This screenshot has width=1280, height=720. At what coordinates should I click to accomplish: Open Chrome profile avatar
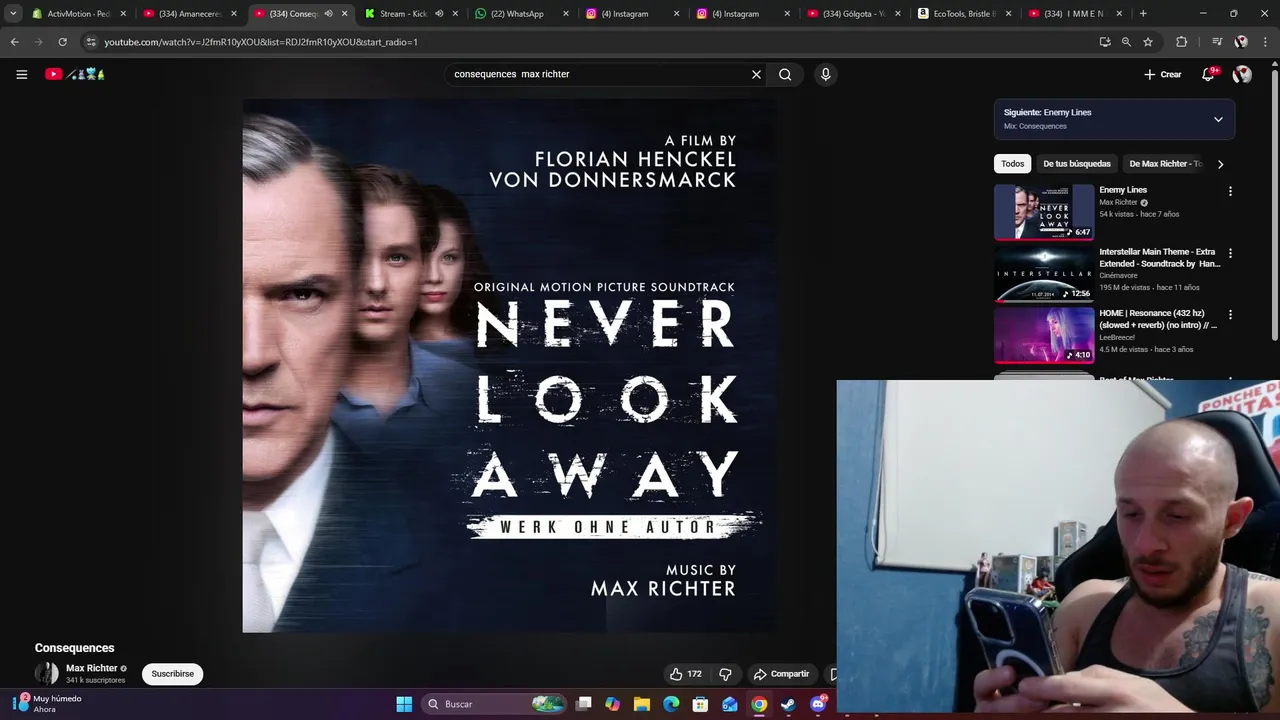(x=1241, y=42)
